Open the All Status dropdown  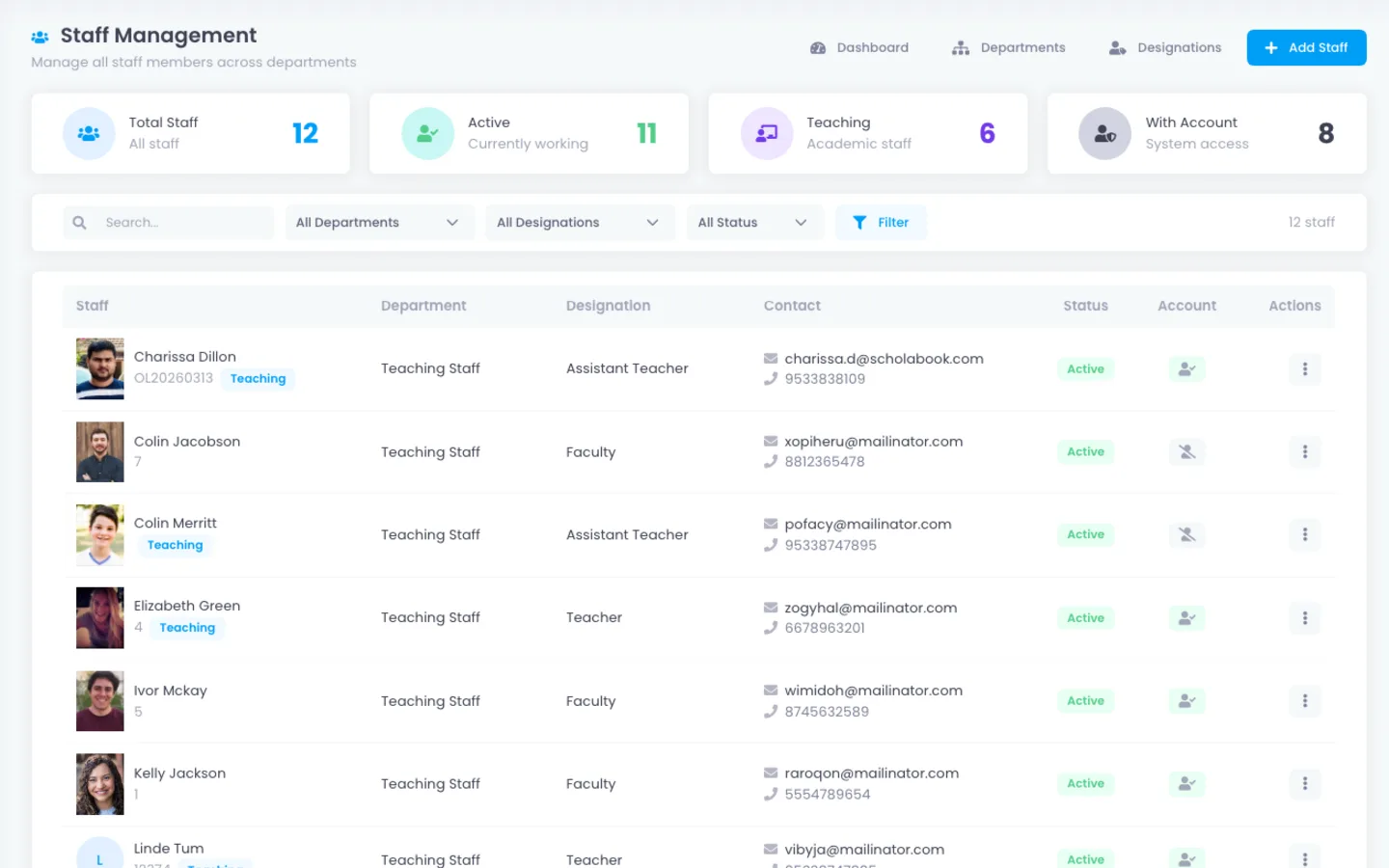[x=754, y=223]
